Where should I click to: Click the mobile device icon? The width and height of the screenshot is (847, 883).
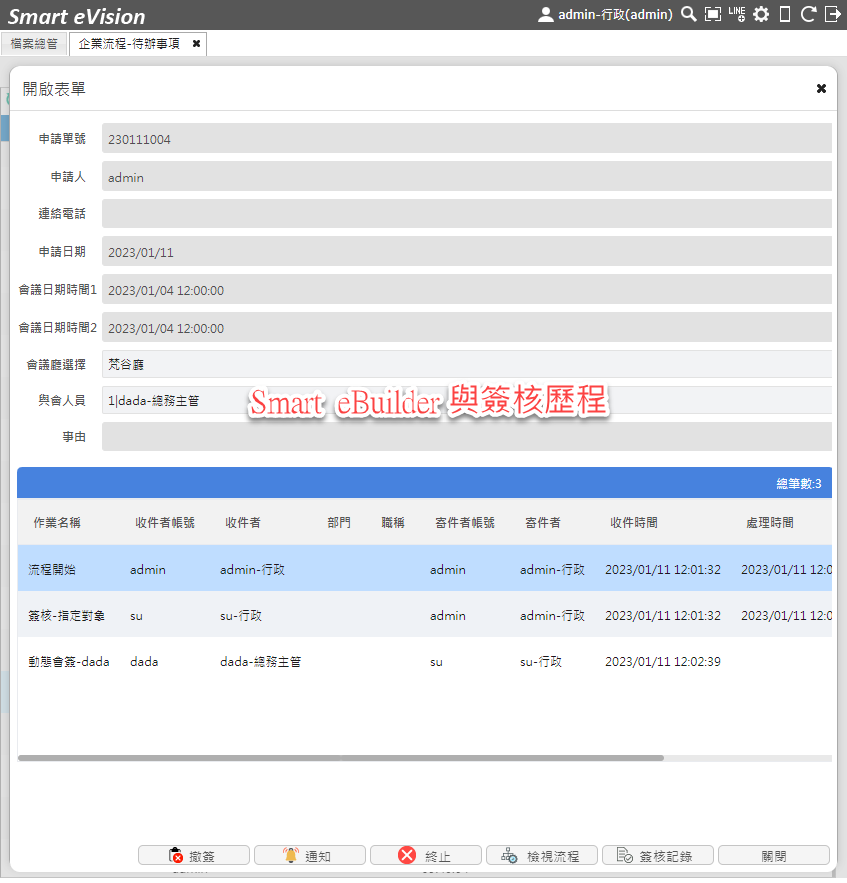785,14
